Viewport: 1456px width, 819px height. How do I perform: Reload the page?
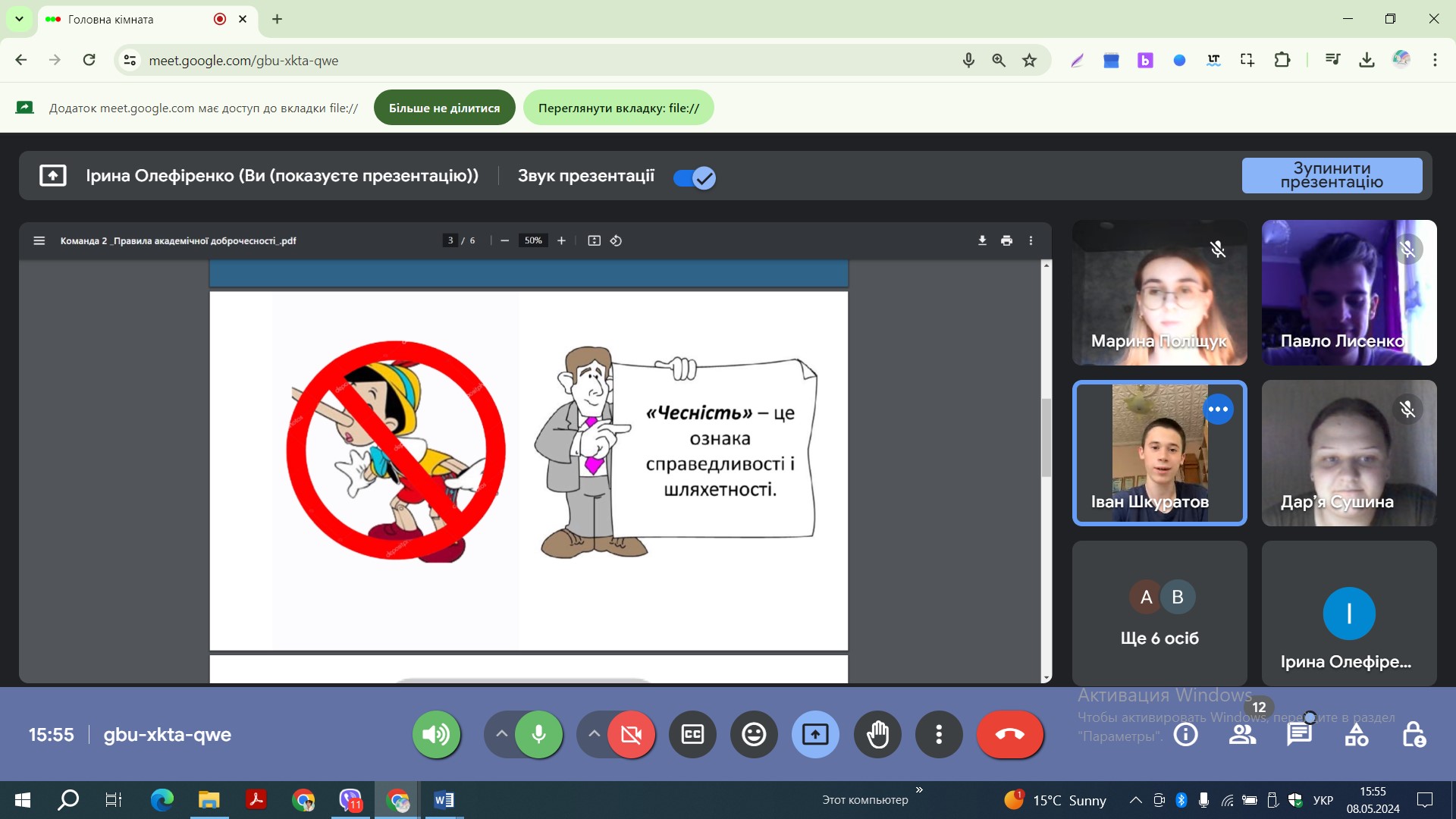click(x=89, y=60)
